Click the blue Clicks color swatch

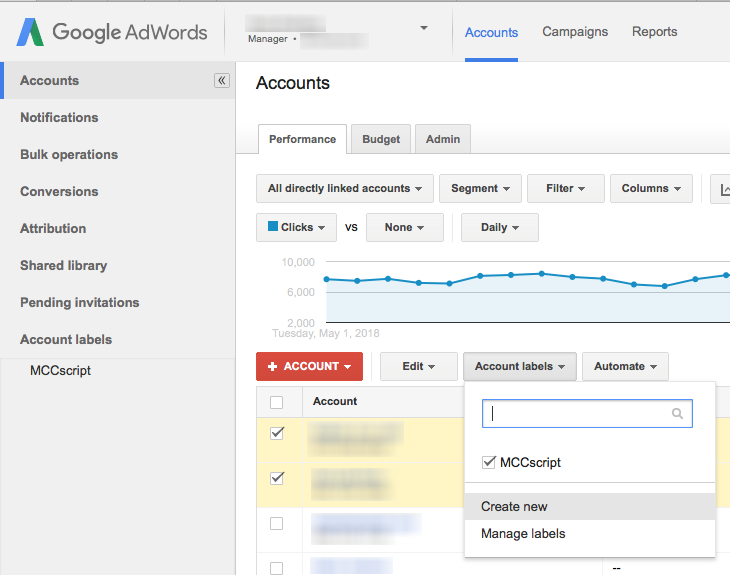click(x=273, y=226)
